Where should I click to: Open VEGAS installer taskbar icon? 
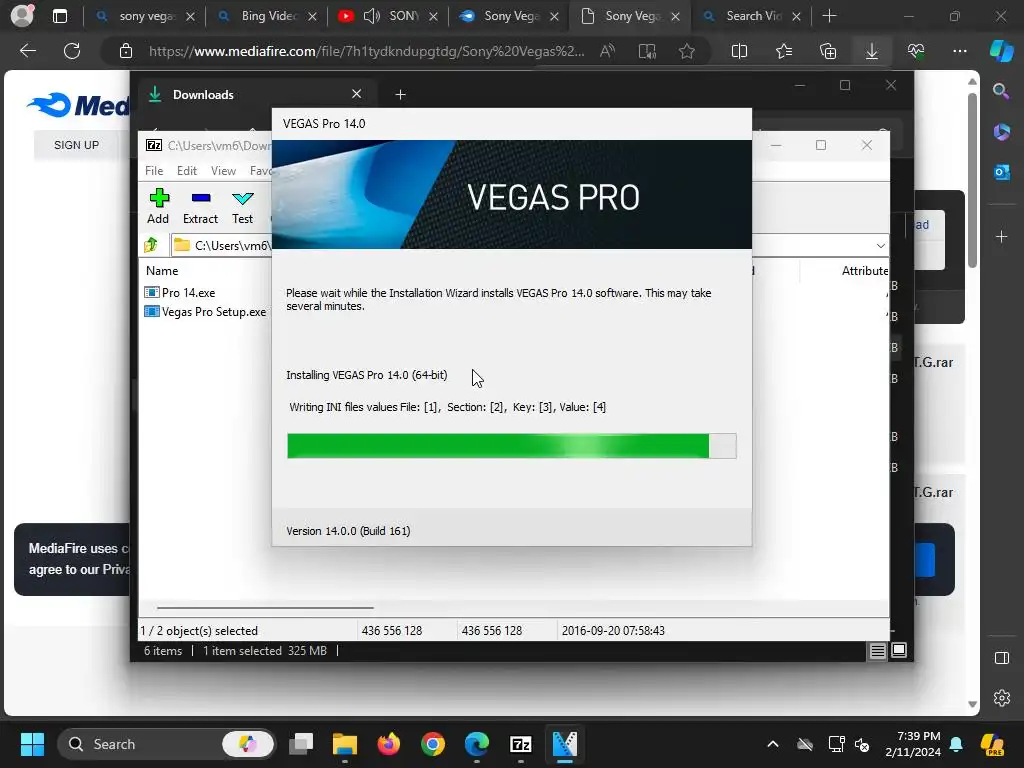(565, 744)
